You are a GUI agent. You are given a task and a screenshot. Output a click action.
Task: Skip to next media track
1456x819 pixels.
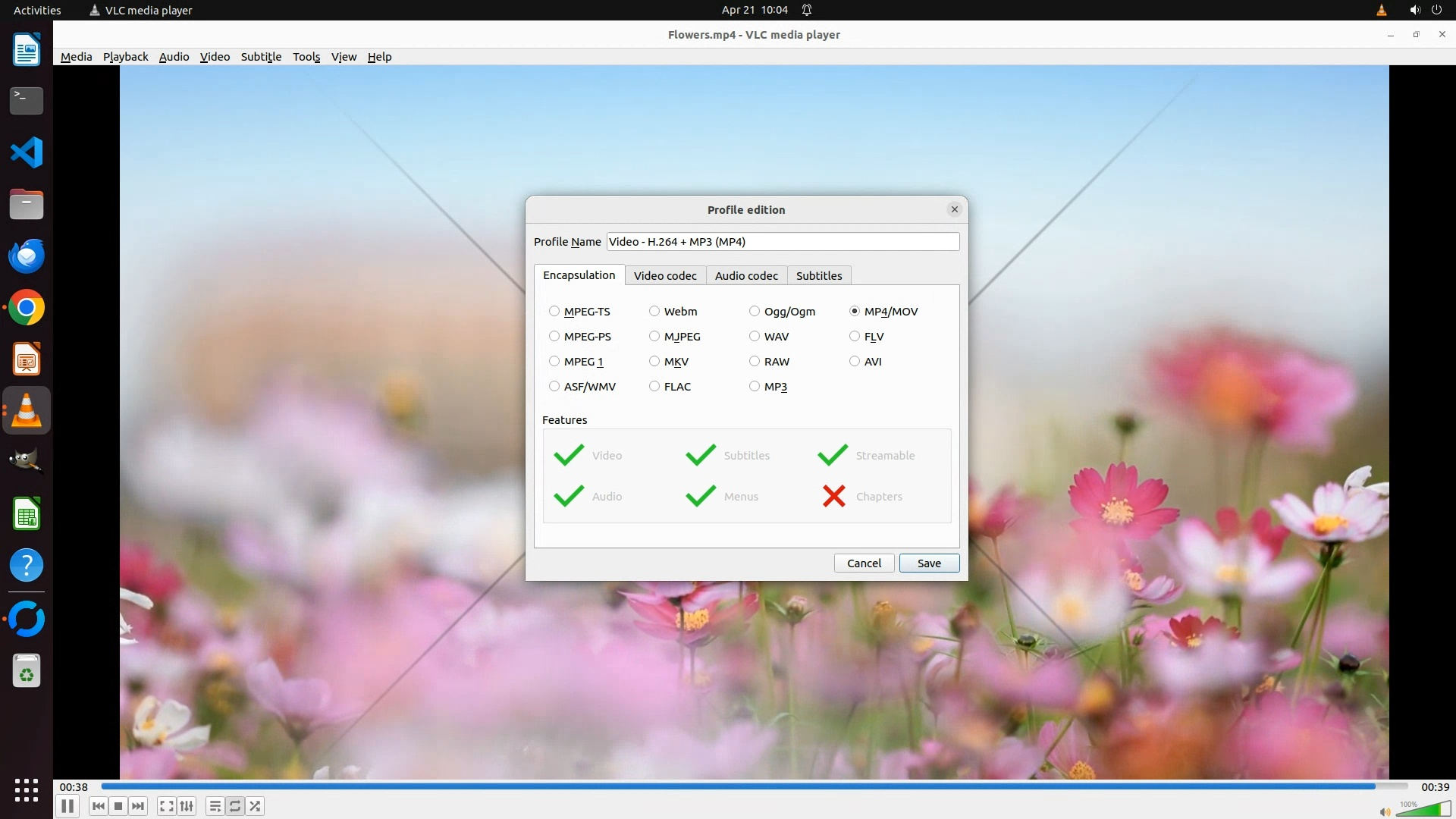coord(138,806)
